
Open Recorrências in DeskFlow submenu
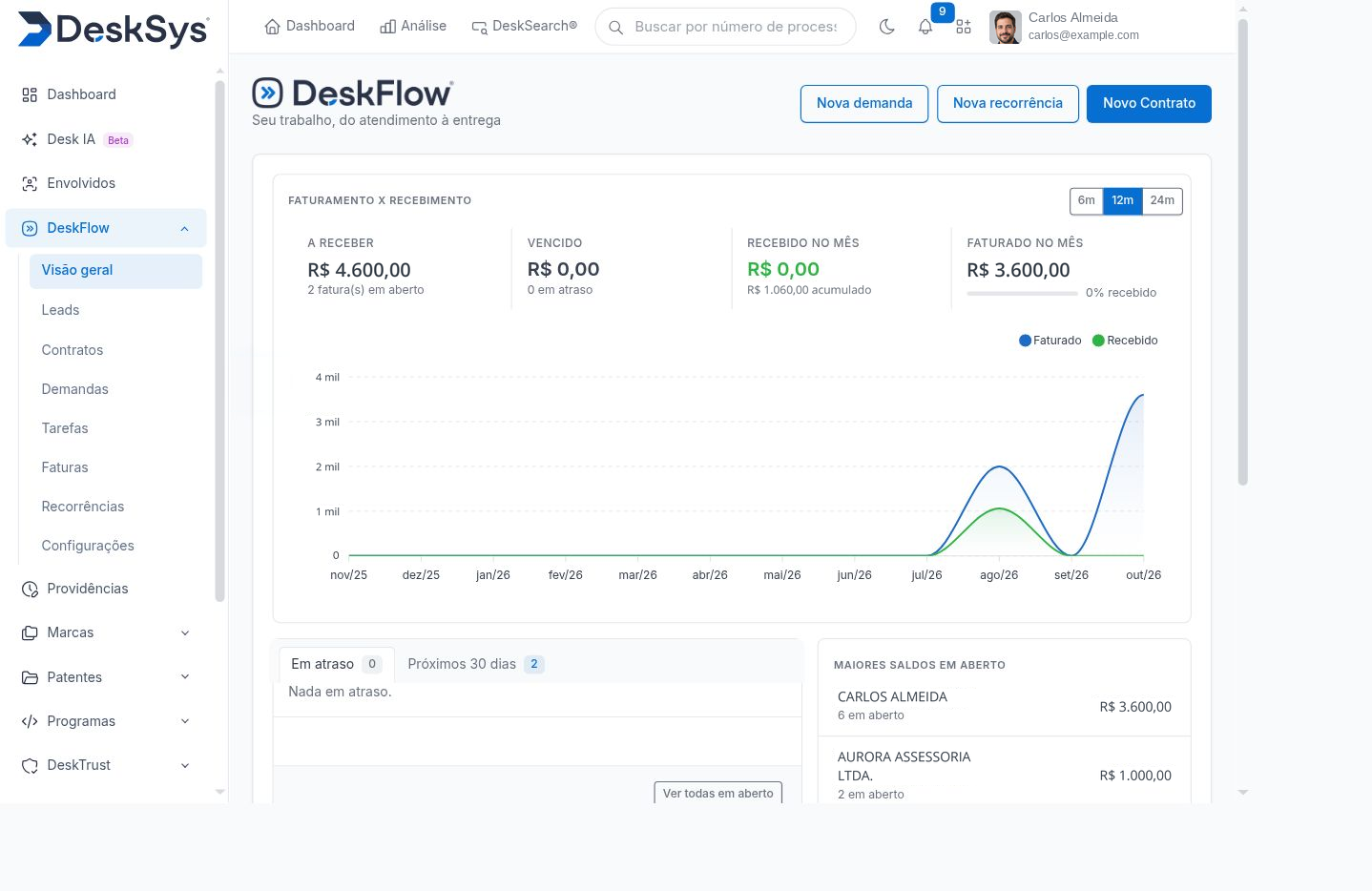click(83, 507)
